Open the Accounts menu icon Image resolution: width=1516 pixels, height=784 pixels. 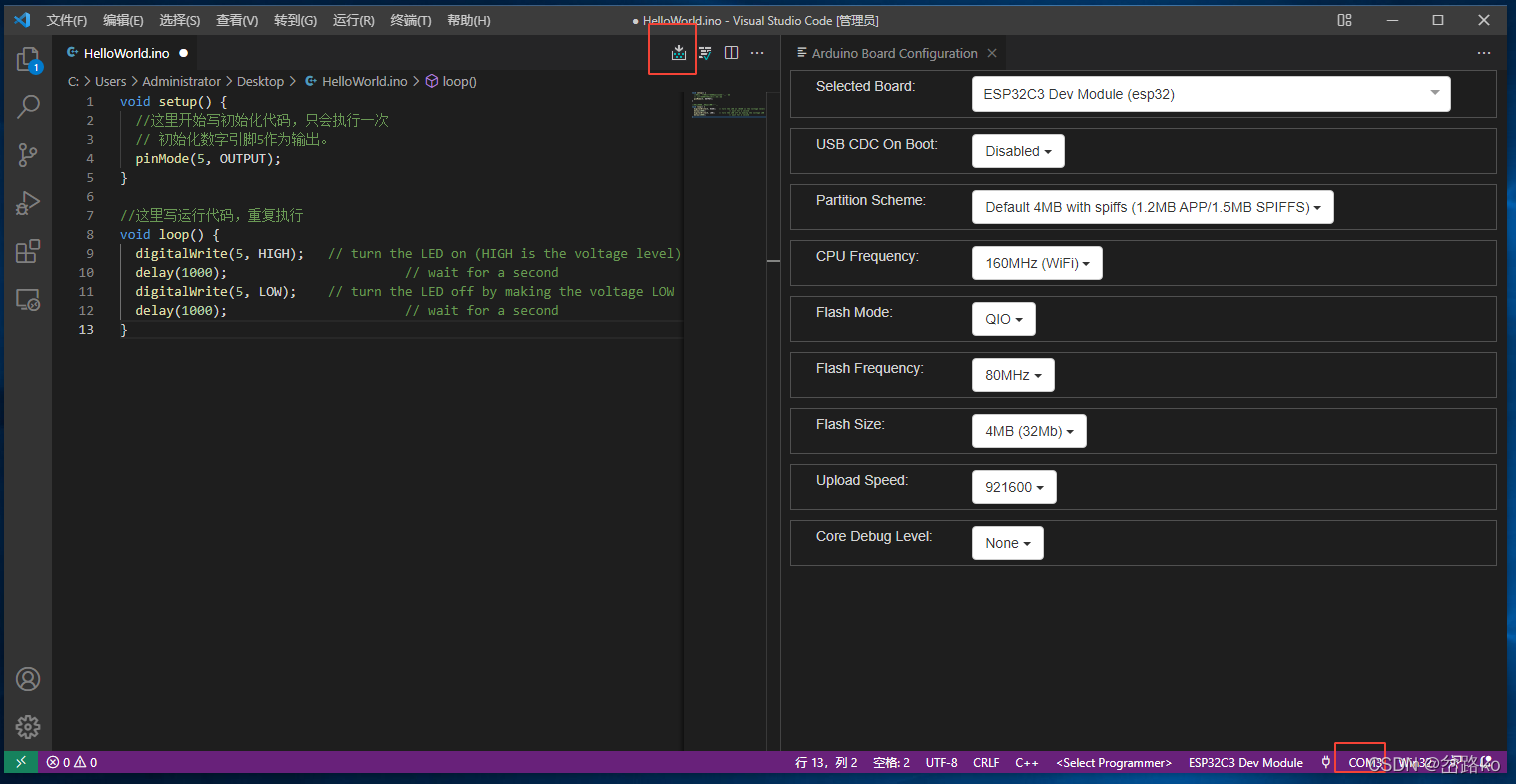point(28,680)
